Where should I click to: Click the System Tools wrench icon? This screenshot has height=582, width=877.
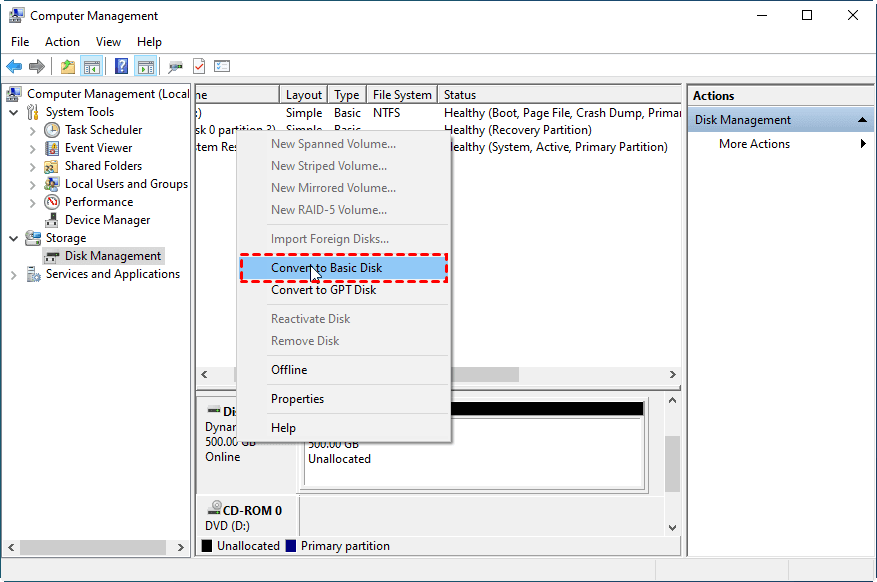[x=33, y=112]
